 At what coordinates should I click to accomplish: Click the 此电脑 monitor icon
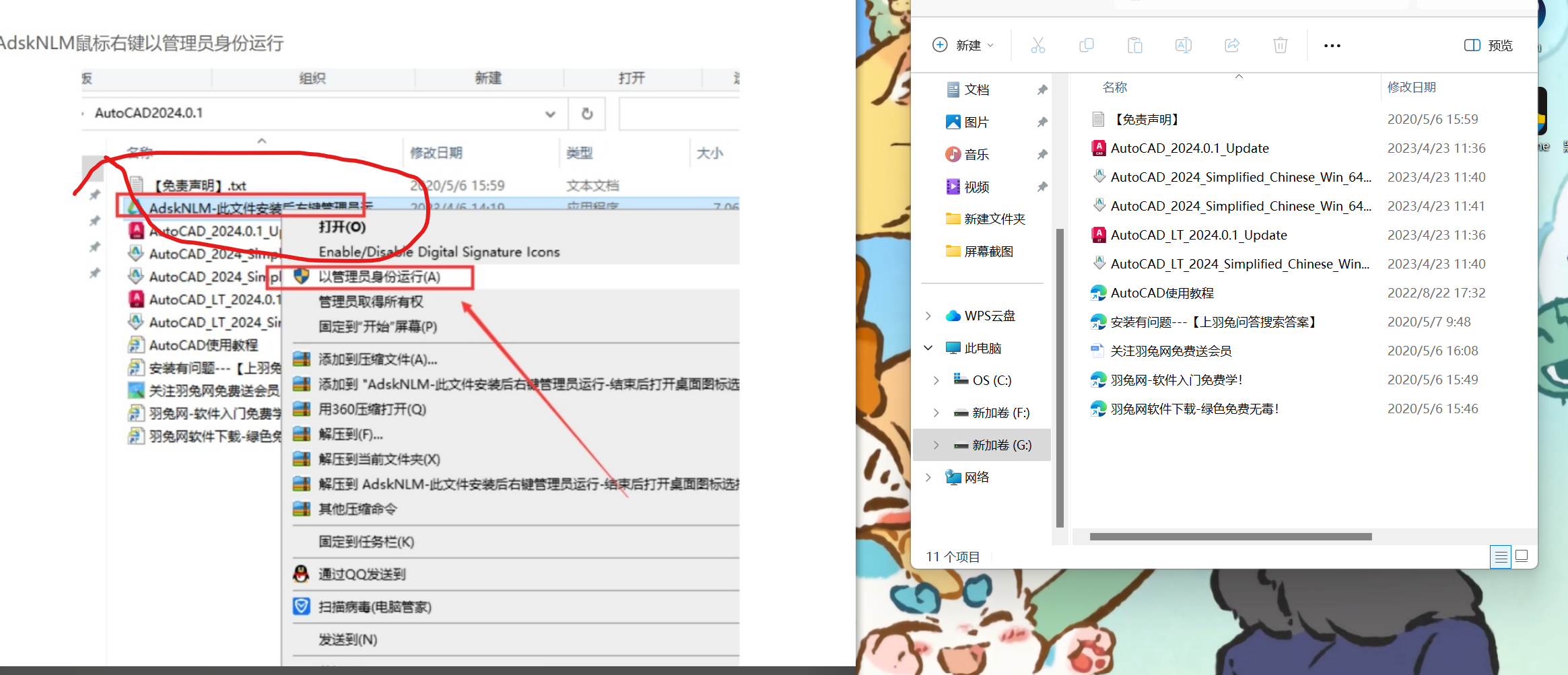(x=953, y=348)
